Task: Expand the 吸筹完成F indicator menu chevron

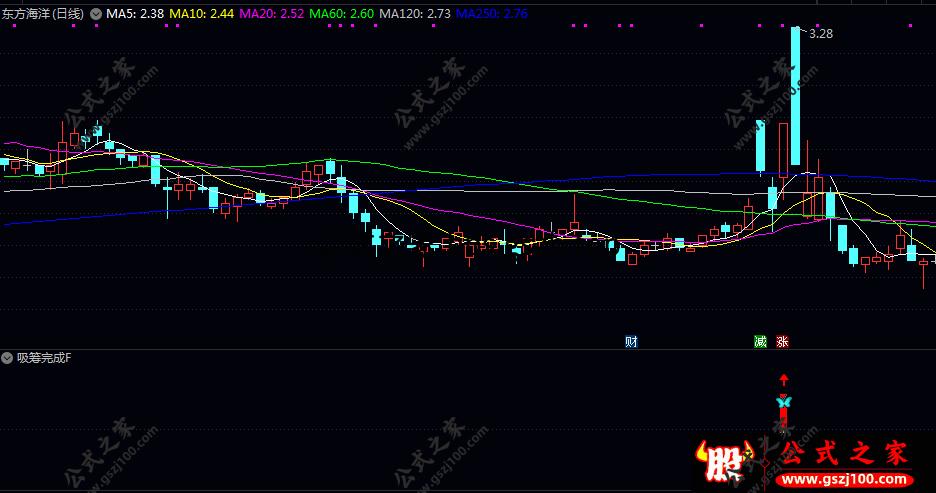Action: coord(7,358)
